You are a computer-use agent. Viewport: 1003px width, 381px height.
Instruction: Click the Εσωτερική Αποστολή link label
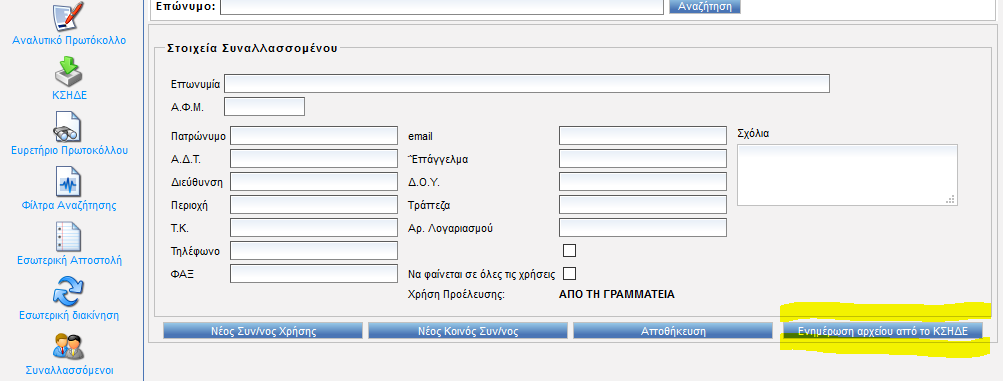[69, 261]
